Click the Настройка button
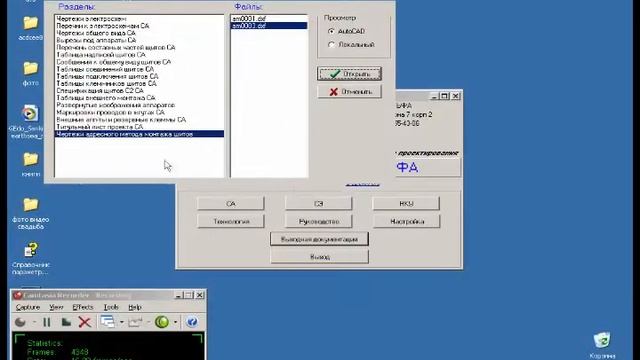This screenshot has width=640, height=360. click(x=406, y=221)
